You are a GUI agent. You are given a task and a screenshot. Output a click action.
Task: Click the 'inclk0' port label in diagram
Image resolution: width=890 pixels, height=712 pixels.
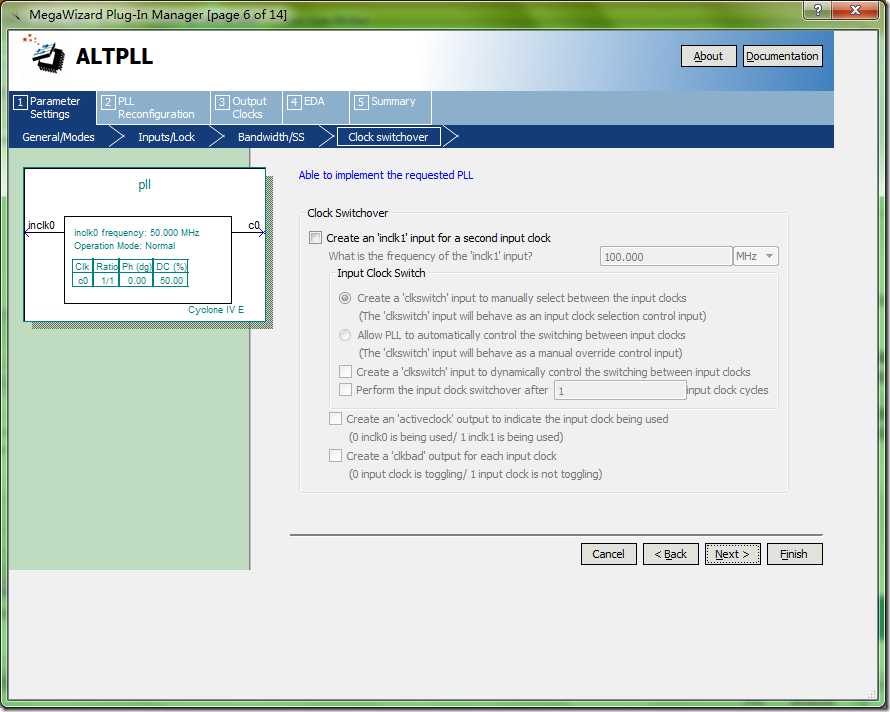coord(41,225)
